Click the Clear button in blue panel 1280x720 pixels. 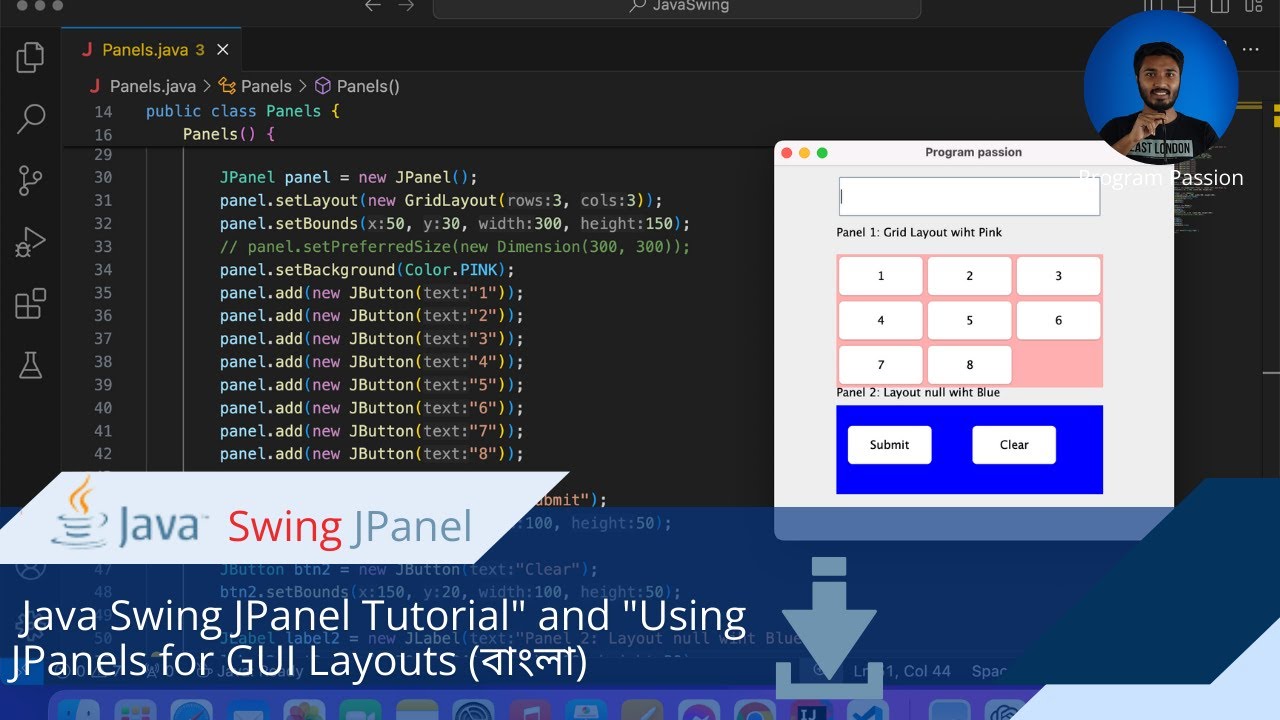[1014, 445]
